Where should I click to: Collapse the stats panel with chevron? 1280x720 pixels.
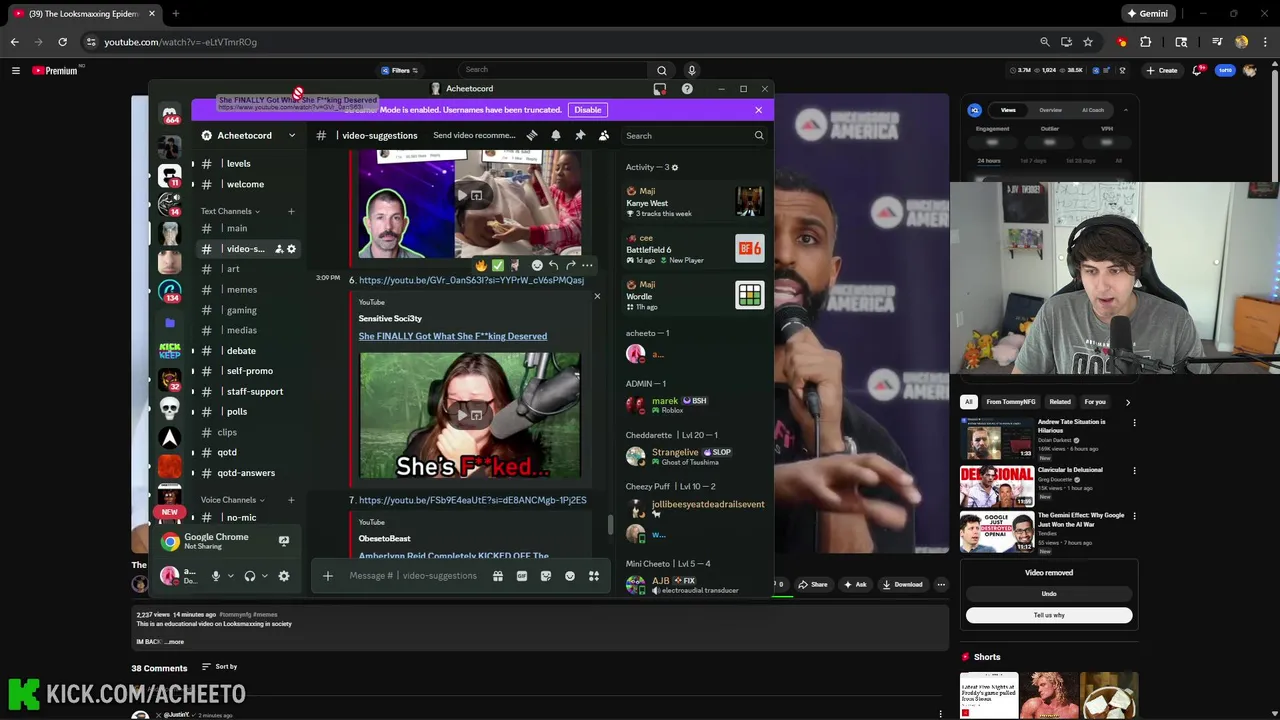pyautogui.click(x=1125, y=110)
